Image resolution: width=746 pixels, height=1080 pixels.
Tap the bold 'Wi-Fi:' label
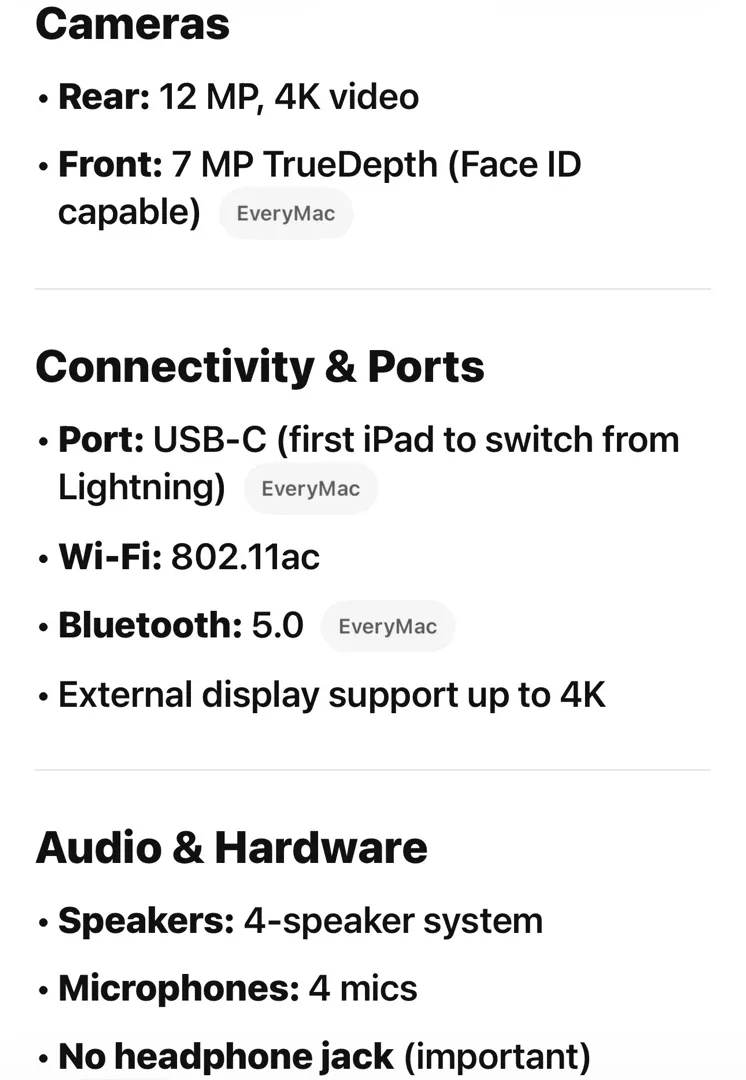[x=110, y=557]
